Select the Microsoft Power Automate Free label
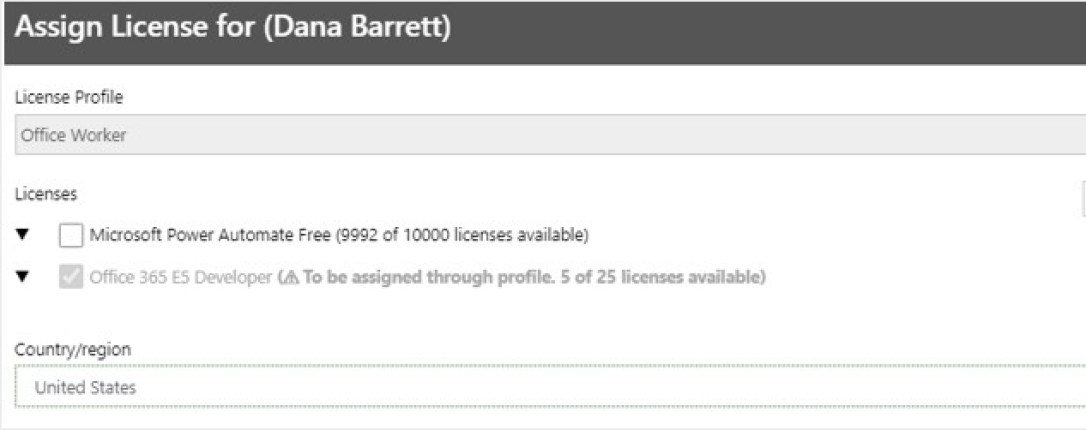 coord(211,235)
